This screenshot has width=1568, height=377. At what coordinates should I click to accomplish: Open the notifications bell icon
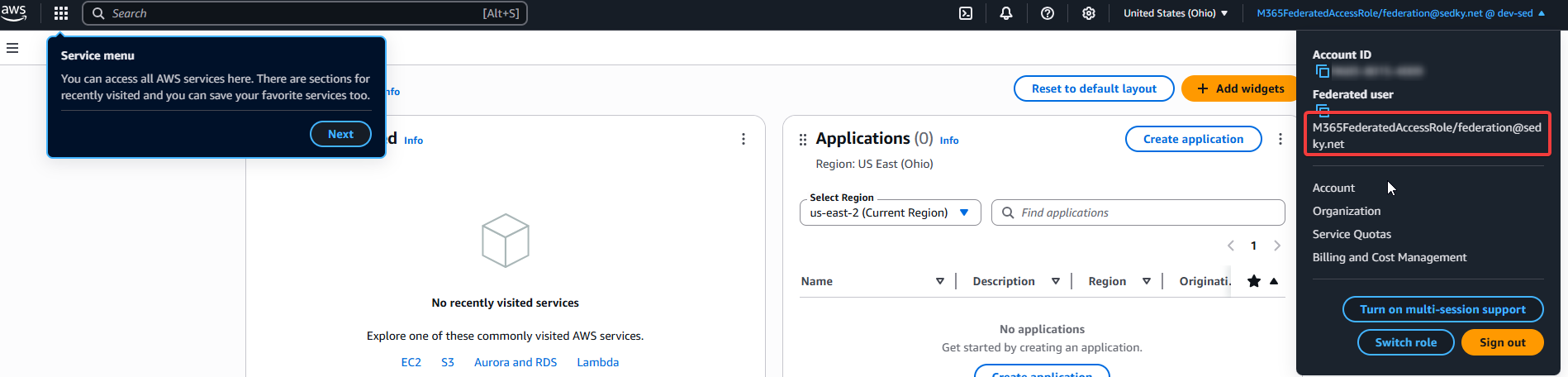tap(1006, 13)
